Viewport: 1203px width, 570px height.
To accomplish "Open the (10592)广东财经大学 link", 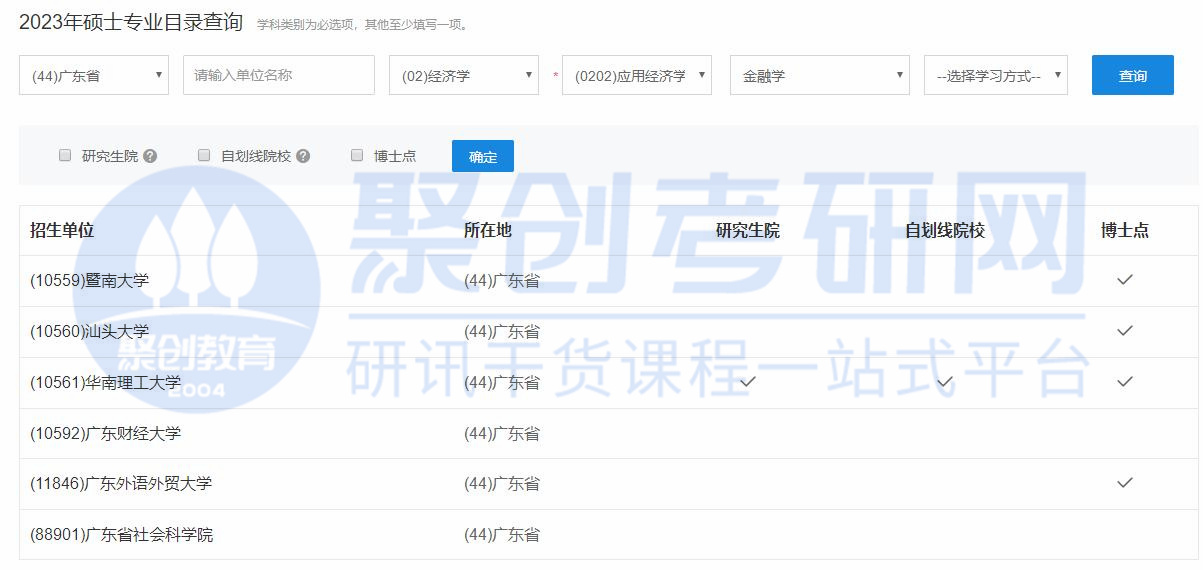I will click(x=106, y=434).
